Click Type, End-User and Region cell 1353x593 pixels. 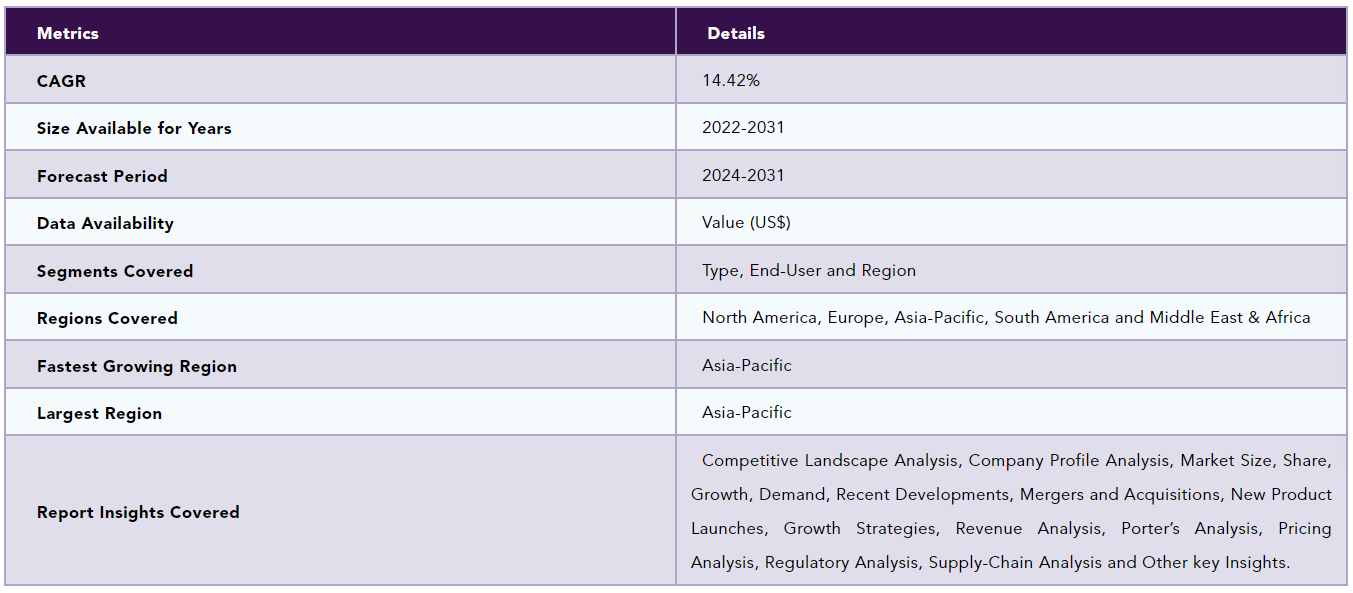(x=809, y=270)
